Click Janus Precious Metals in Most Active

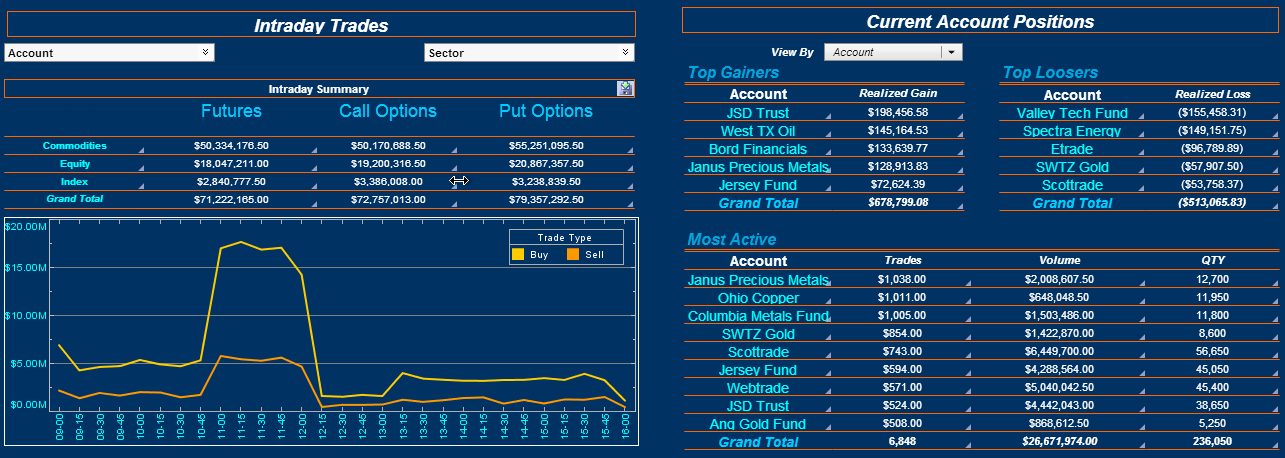click(x=758, y=280)
